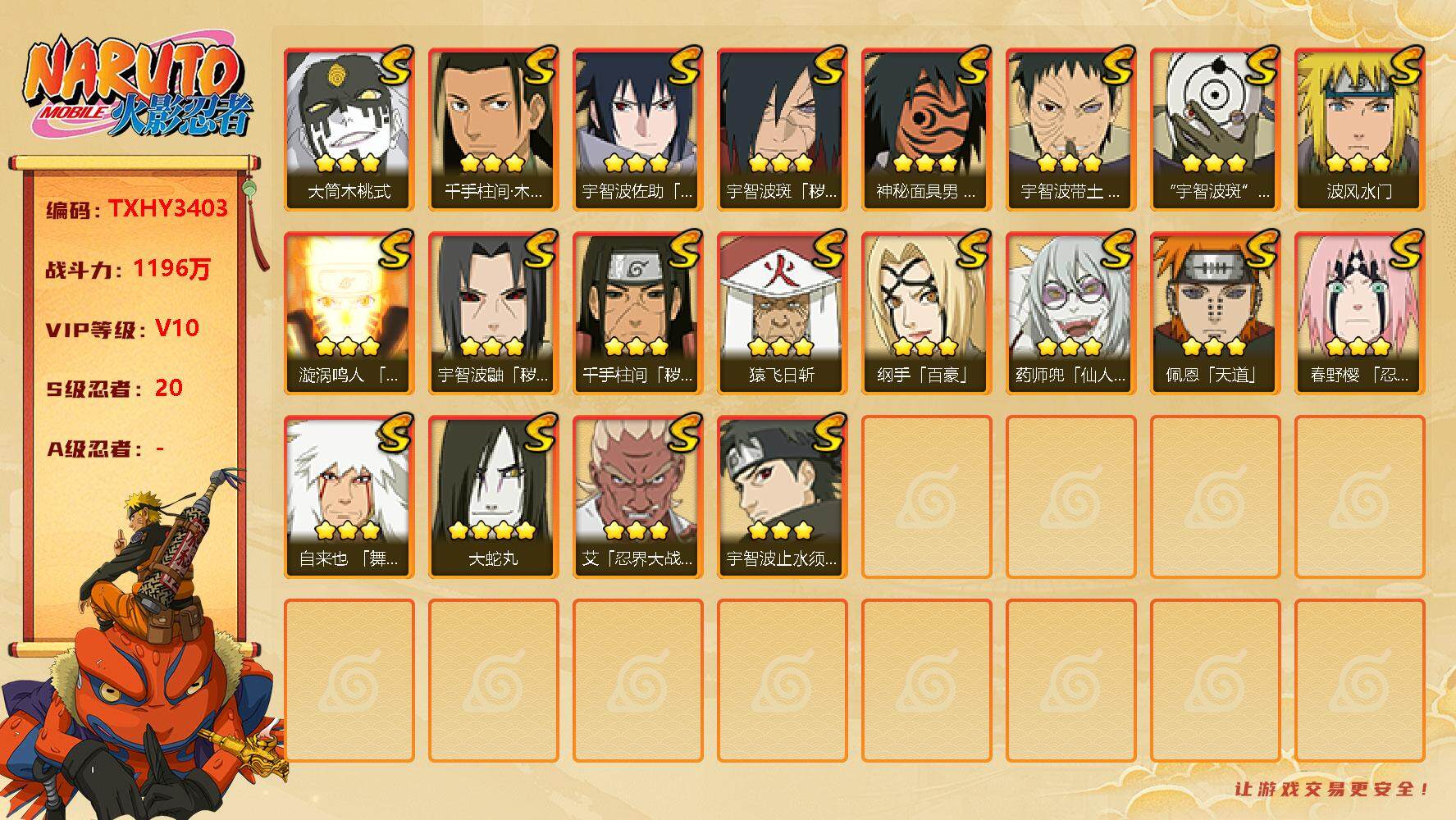Select the 纲手「百豪」 card
1456x820 pixels.
[x=926, y=313]
